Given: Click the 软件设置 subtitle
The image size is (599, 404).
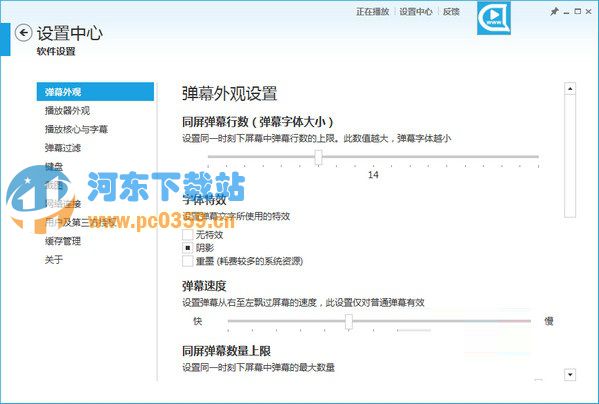Looking at the screenshot, I should tap(56, 52).
